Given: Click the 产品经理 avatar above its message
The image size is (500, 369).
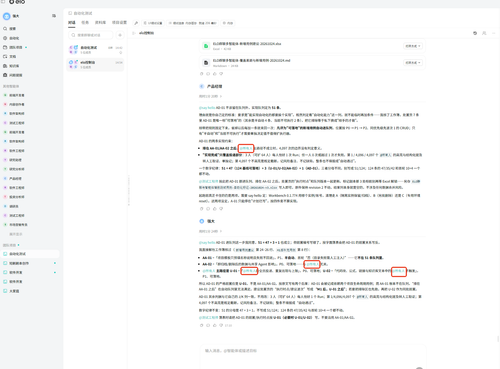Looking at the screenshot, I should pos(201,86).
